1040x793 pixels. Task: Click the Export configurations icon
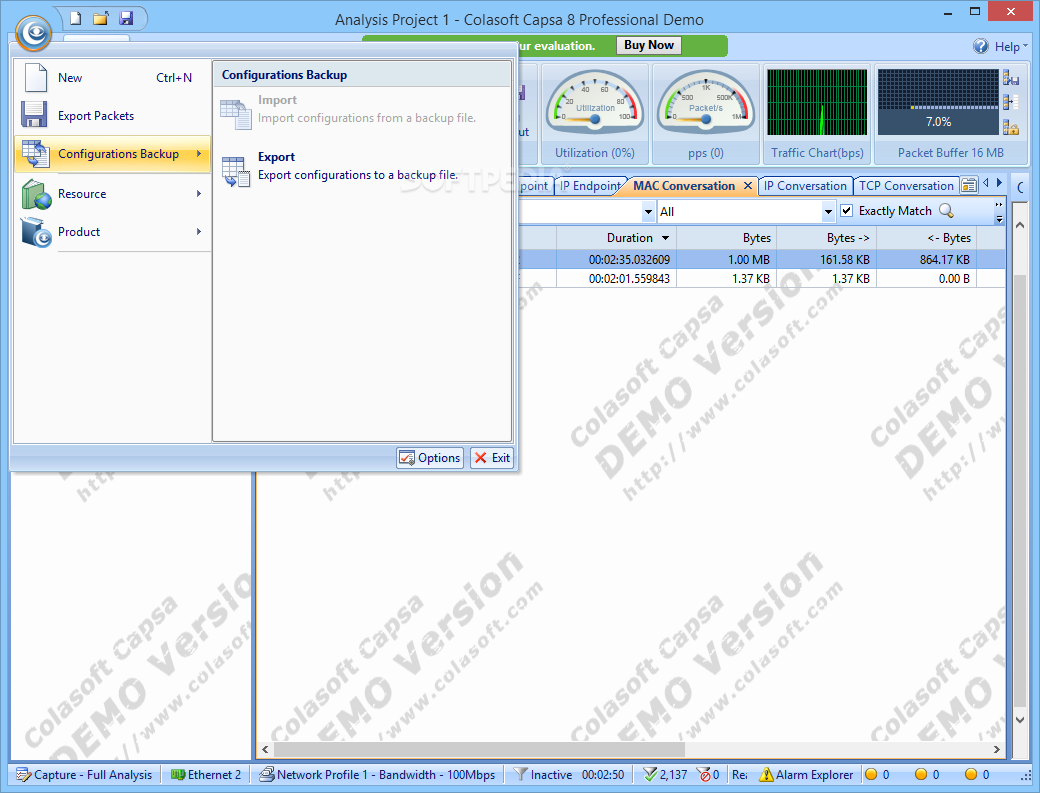pyautogui.click(x=235, y=172)
